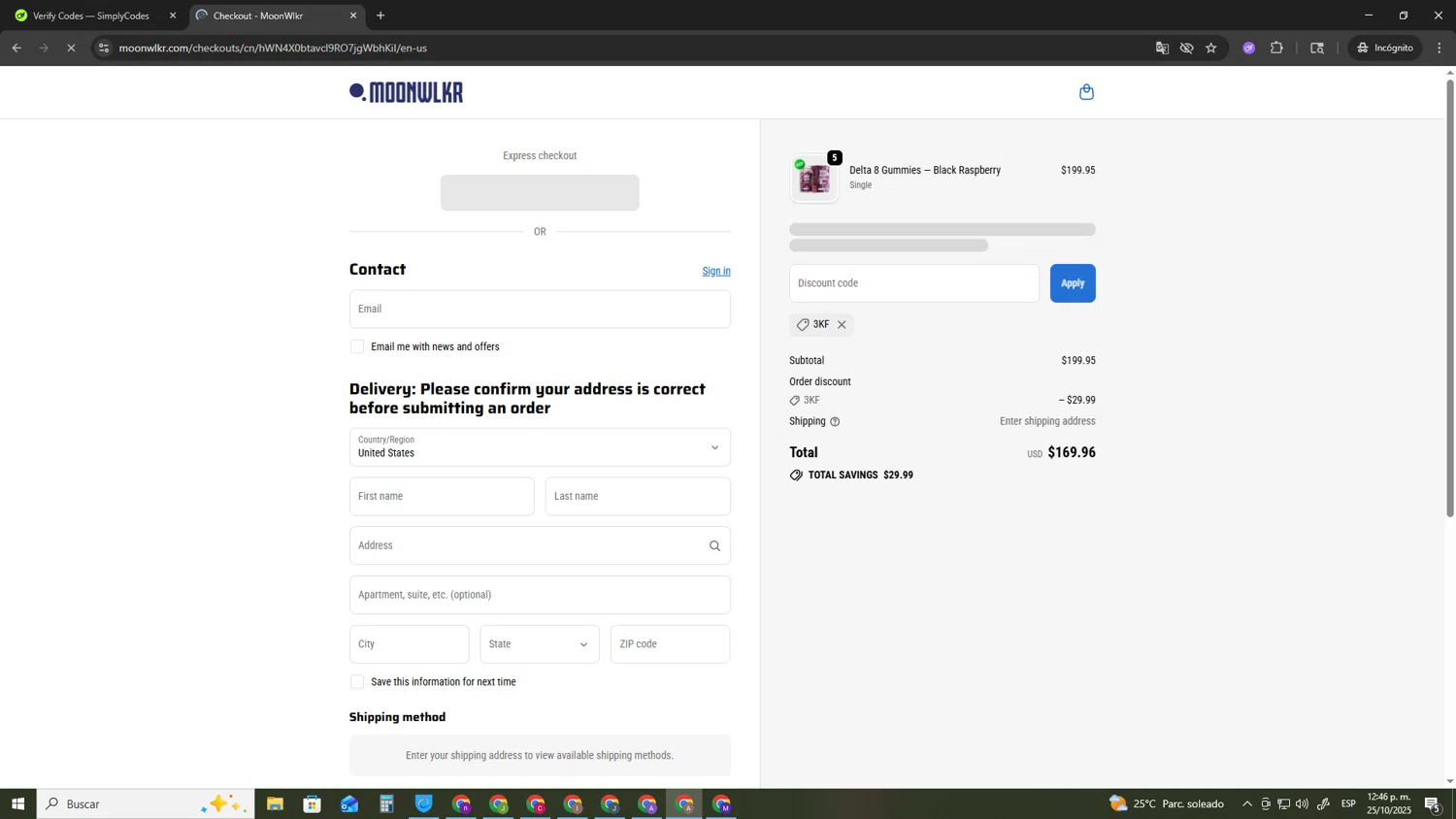The width and height of the screenshot is (1456, 819).
Task: Open the State dropdown
Action: coord(540,644)
